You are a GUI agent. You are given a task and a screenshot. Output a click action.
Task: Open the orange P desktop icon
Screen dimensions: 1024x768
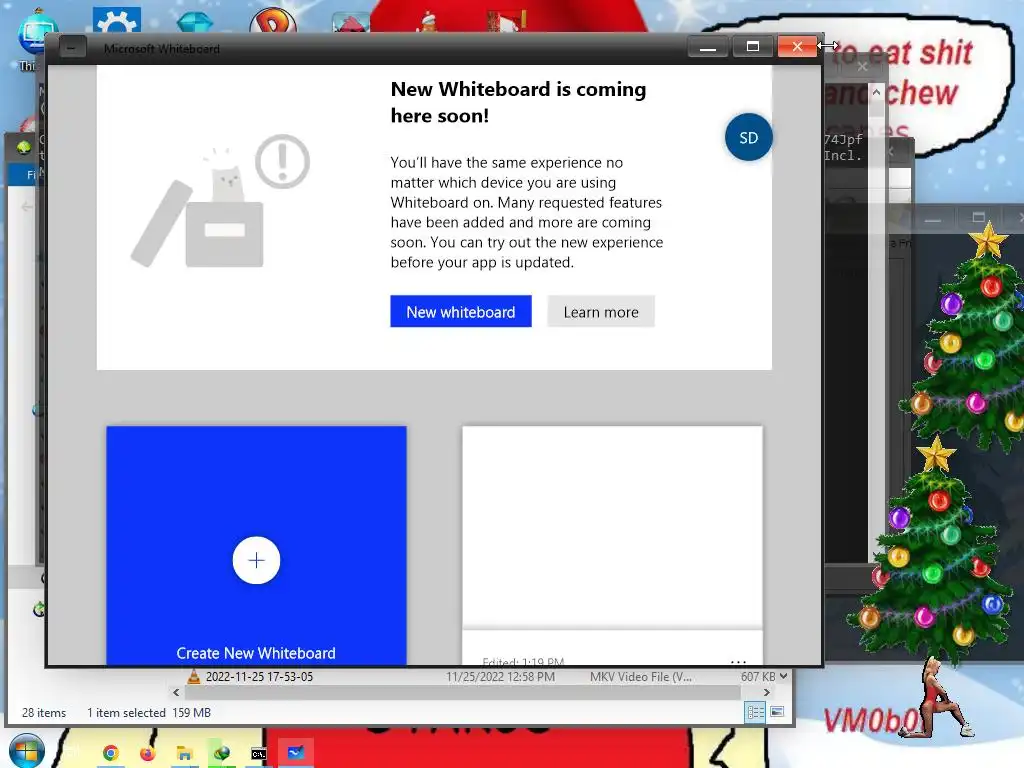(x=273, y=20)
